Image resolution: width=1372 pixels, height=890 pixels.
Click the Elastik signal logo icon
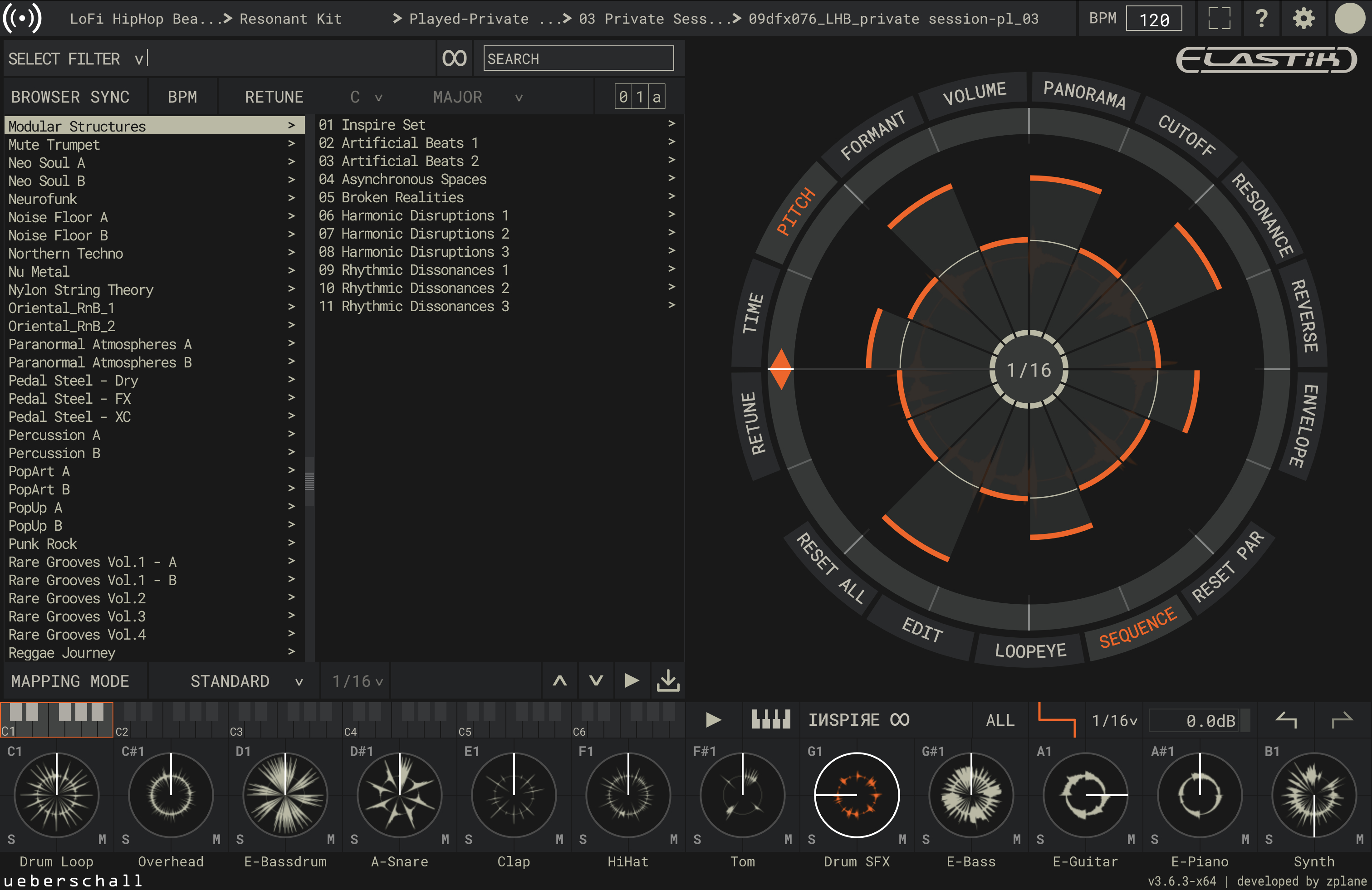(22, 18)
